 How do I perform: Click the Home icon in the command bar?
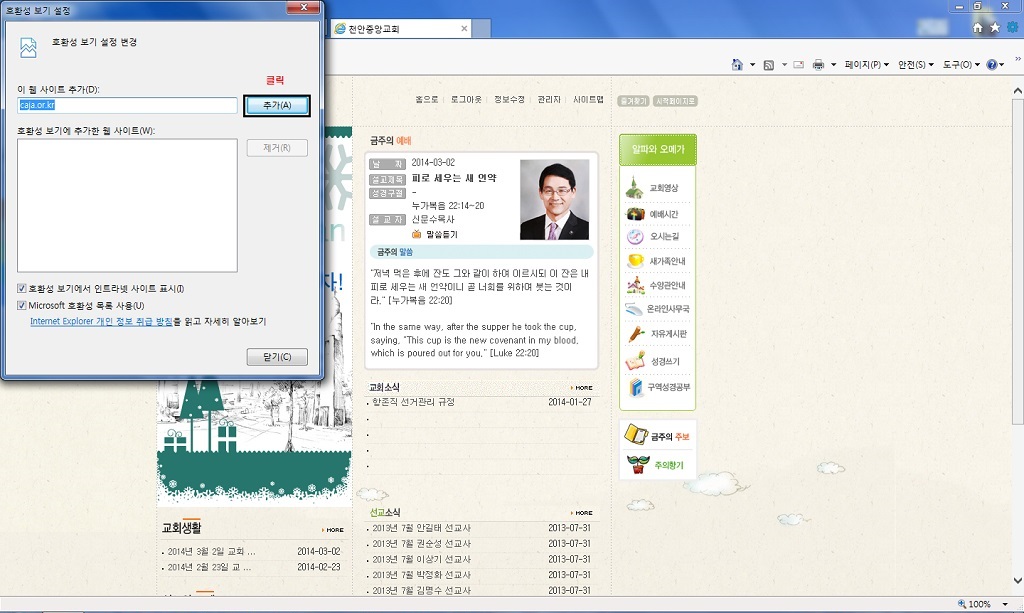(737, 65)
